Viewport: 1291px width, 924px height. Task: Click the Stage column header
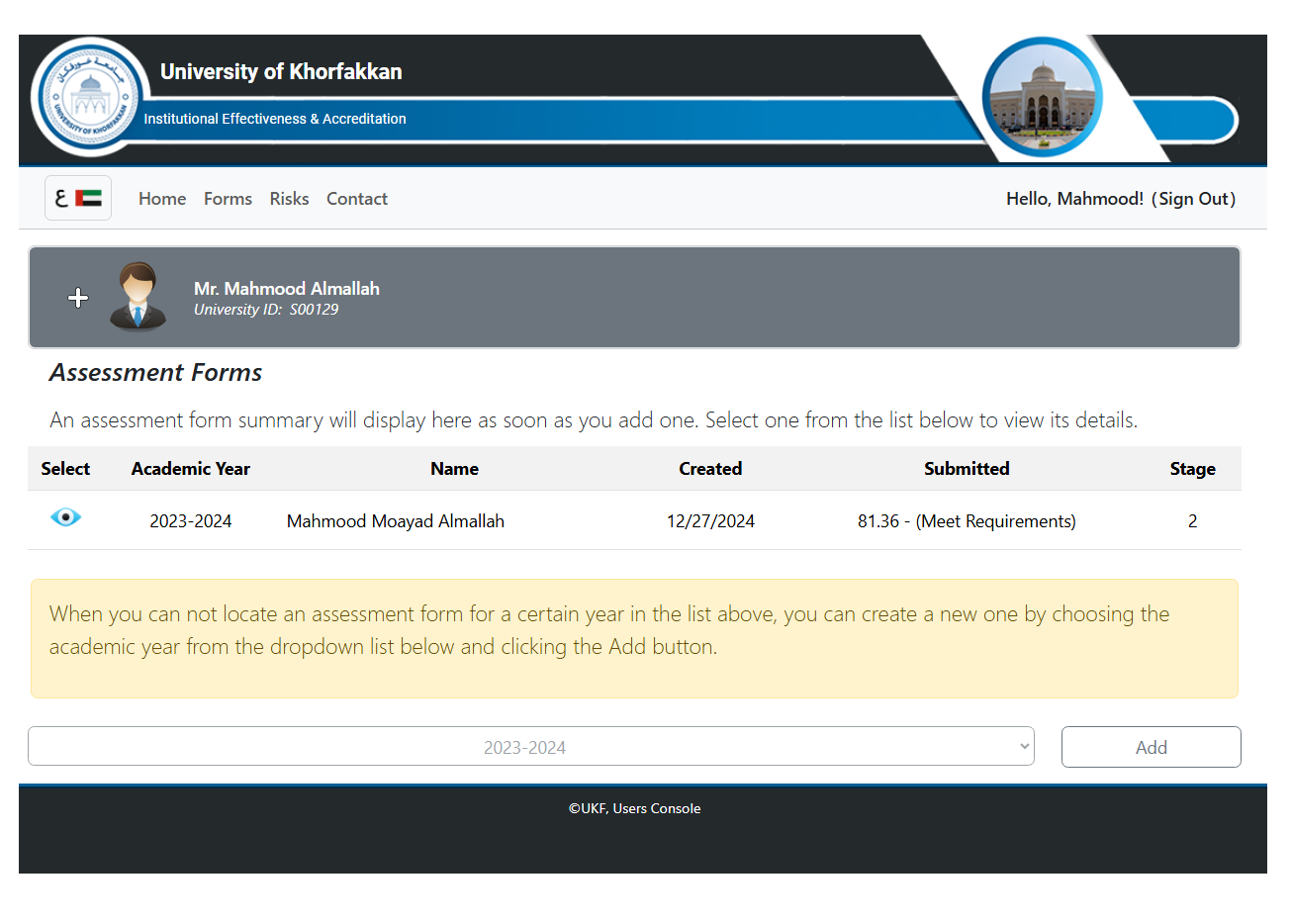1192,469
